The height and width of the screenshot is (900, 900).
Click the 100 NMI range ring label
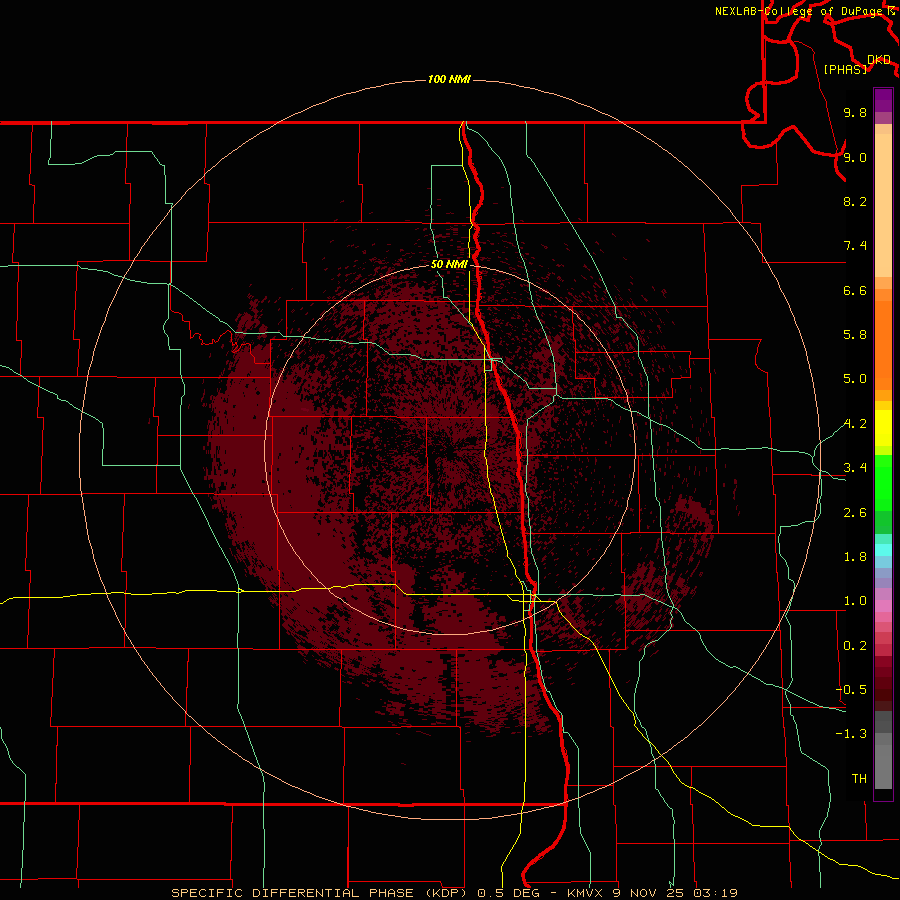(449, 79)
